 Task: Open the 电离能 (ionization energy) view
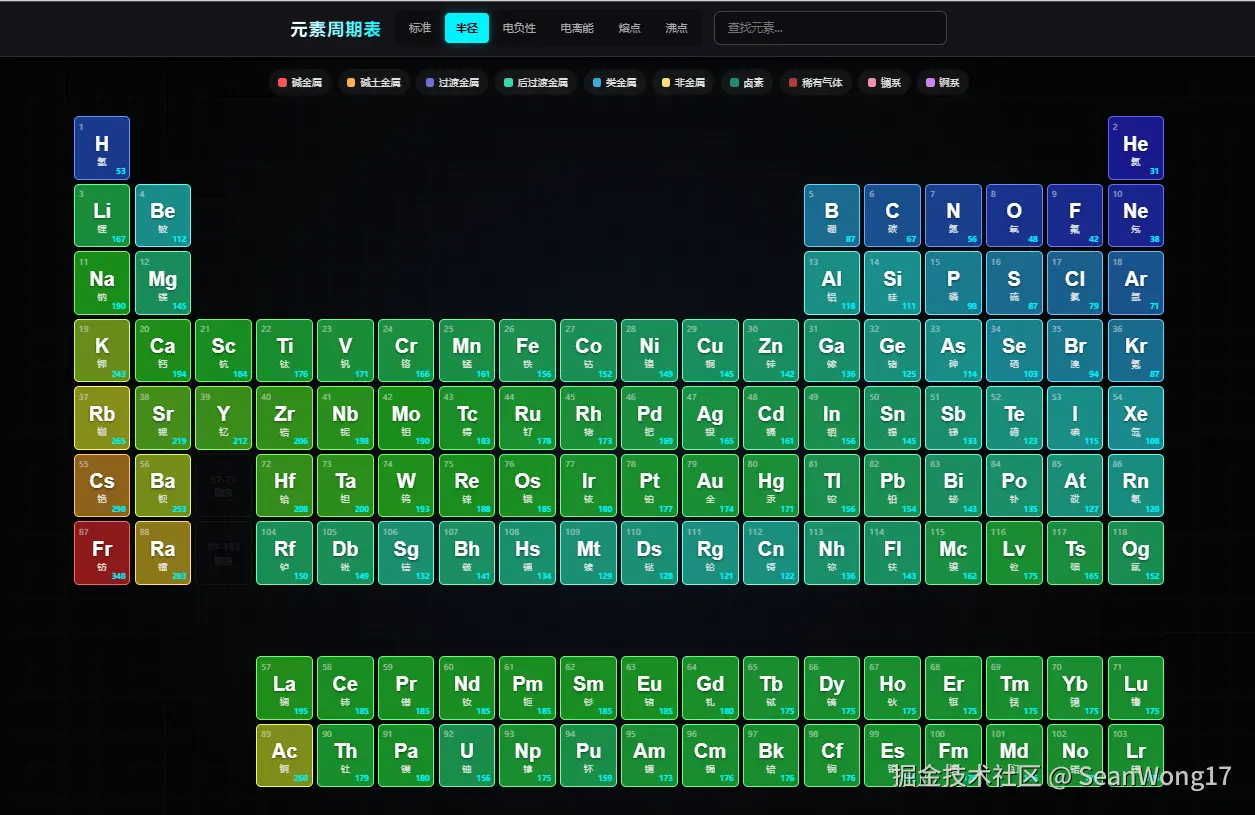[576, 28]
